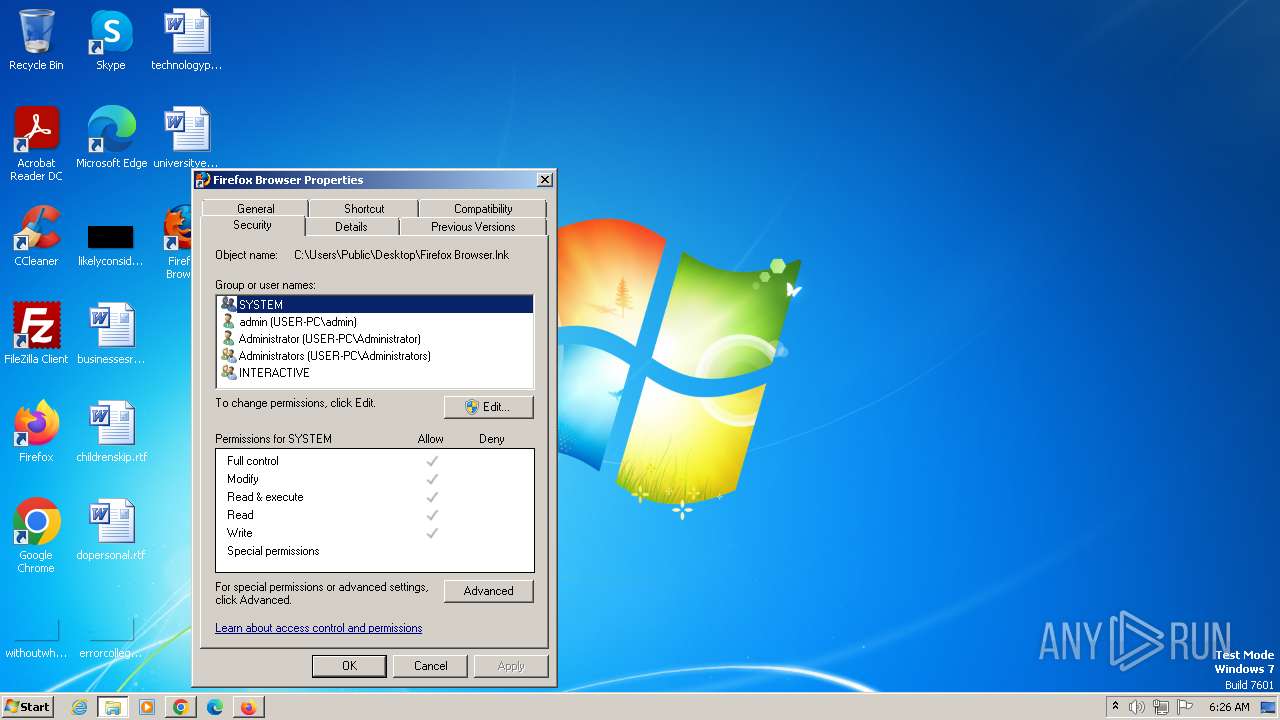Select the FileZilla Client shortcut

[x=36, y=334]
